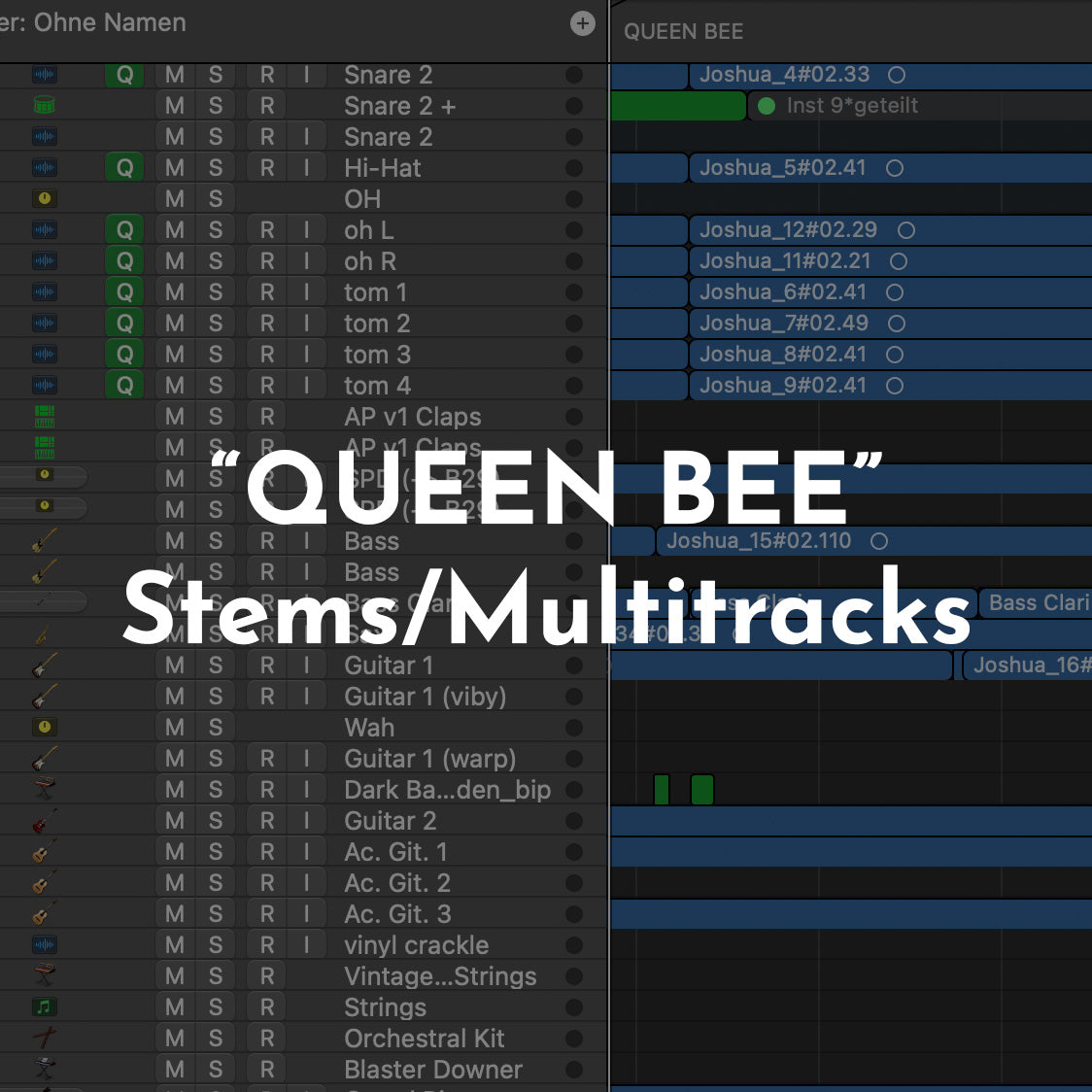Toggle the Q button on tom 1

124,292
